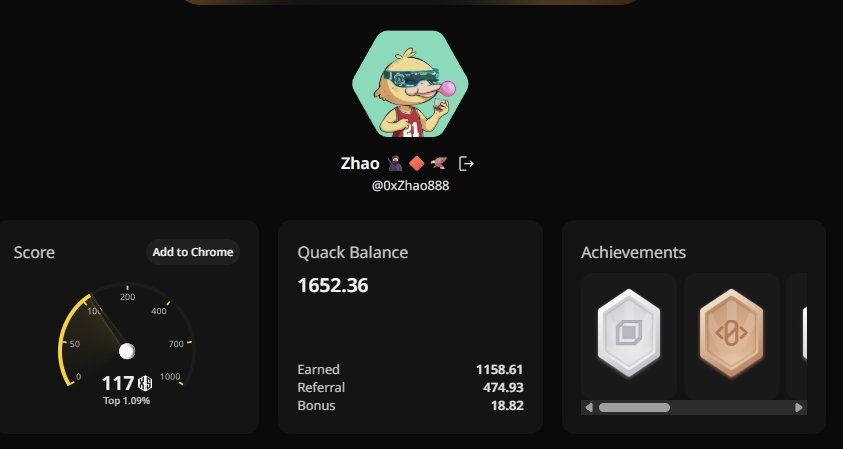Click the white gauge needle knob
The height and width of the screenshot is (449, 843).
pos(126,351)
